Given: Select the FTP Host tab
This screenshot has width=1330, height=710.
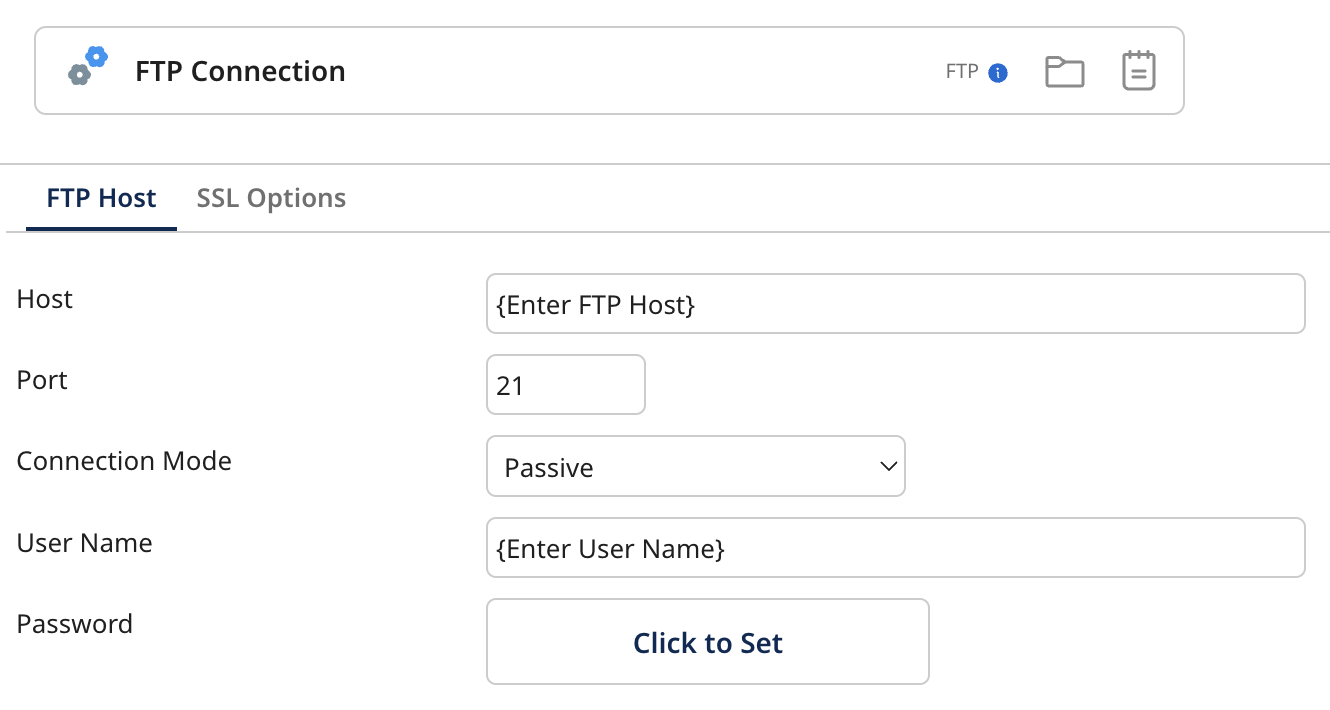Looking at the screenshot, I should (101, 198).
